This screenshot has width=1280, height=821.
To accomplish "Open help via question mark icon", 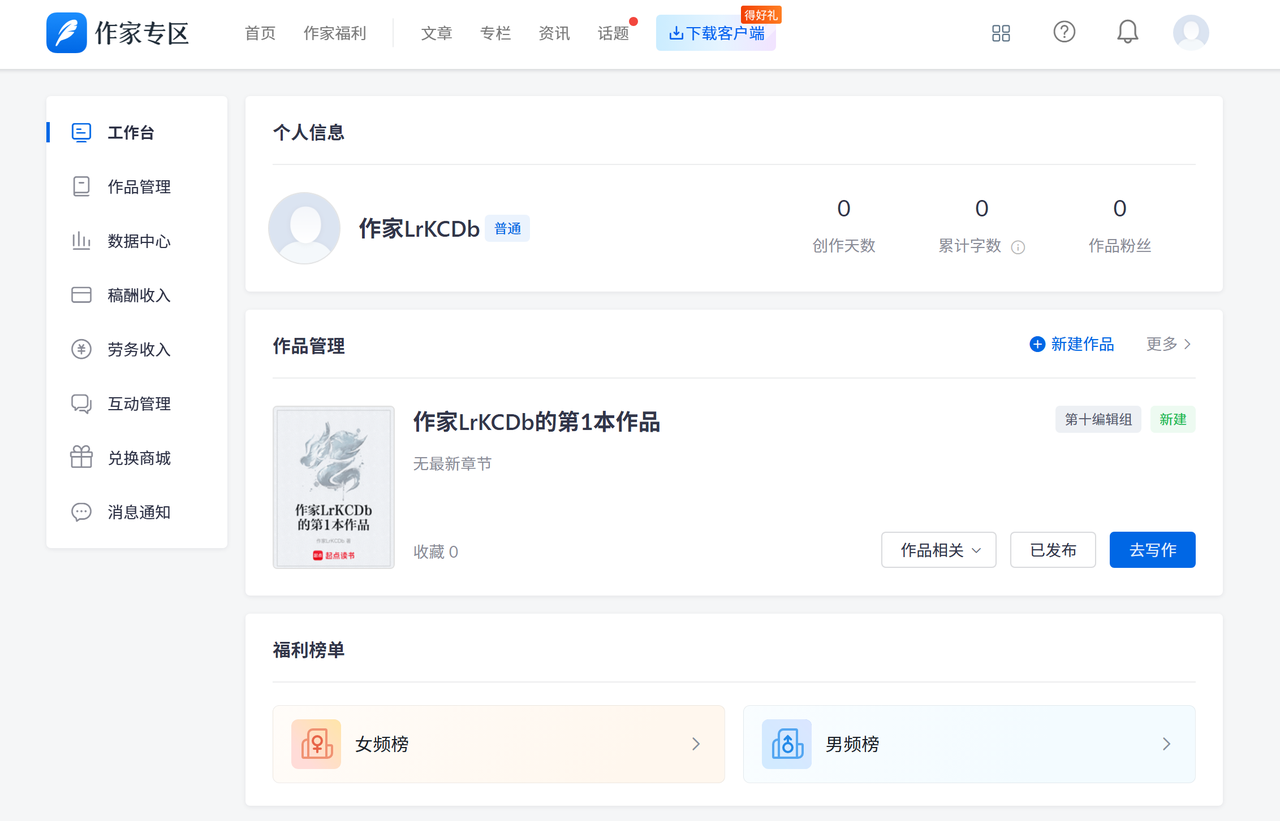I will tap(1064, 32).
